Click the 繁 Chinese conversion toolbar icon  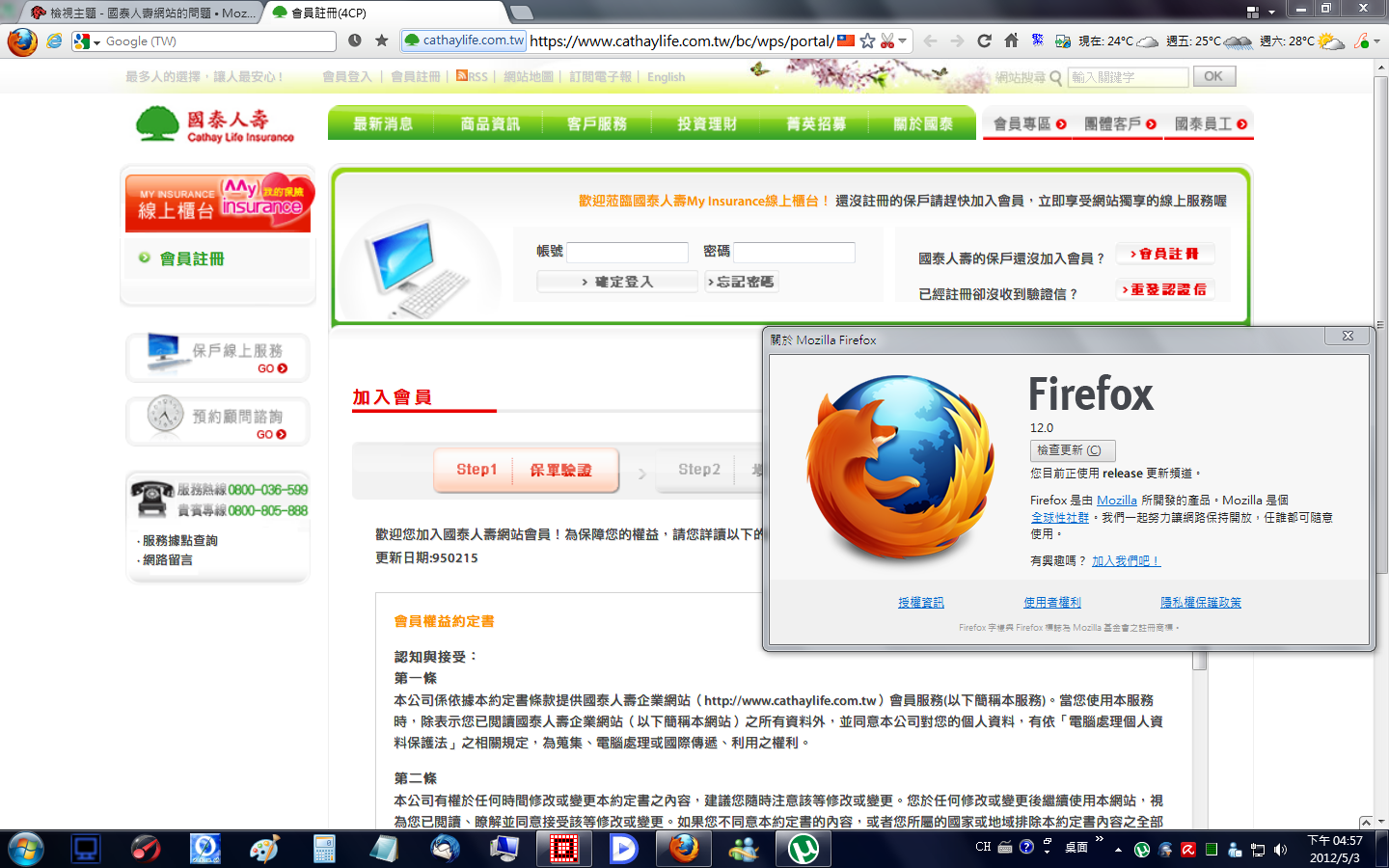click(x=1037, y=41)
